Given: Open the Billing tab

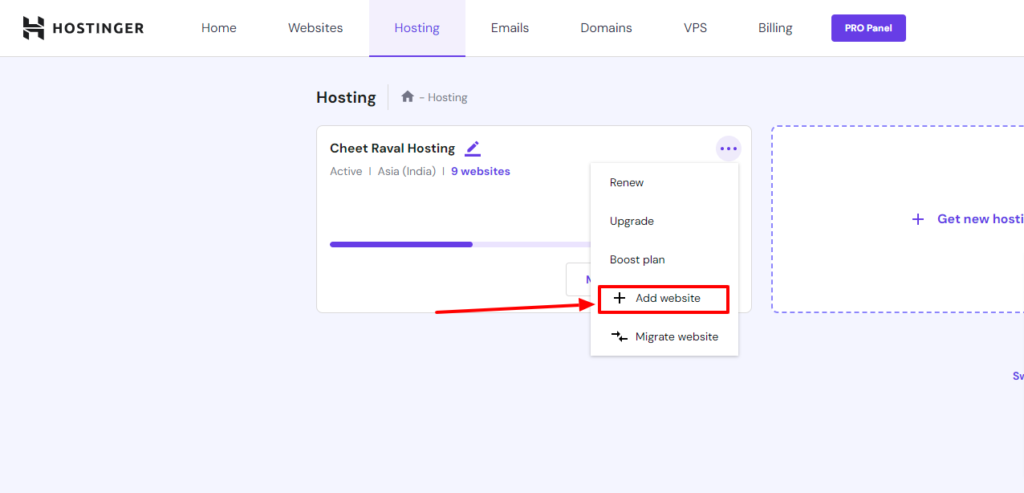Looking at the screenshot, I should point(775,28).
